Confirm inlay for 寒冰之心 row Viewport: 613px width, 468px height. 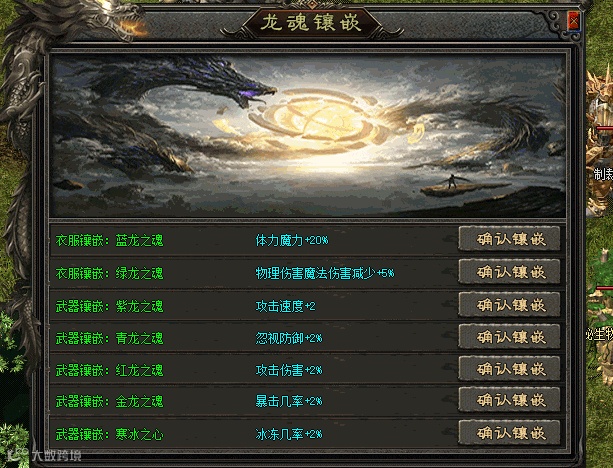pyautogui.click(x=509, y=433)
